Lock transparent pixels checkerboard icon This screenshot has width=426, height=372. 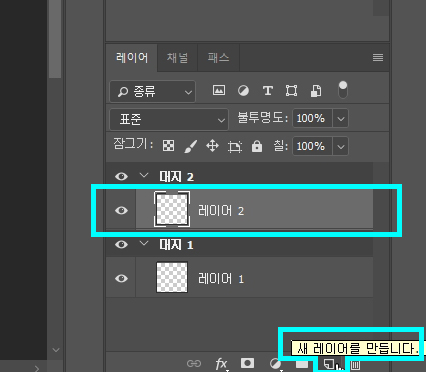[x=168, y=146]
